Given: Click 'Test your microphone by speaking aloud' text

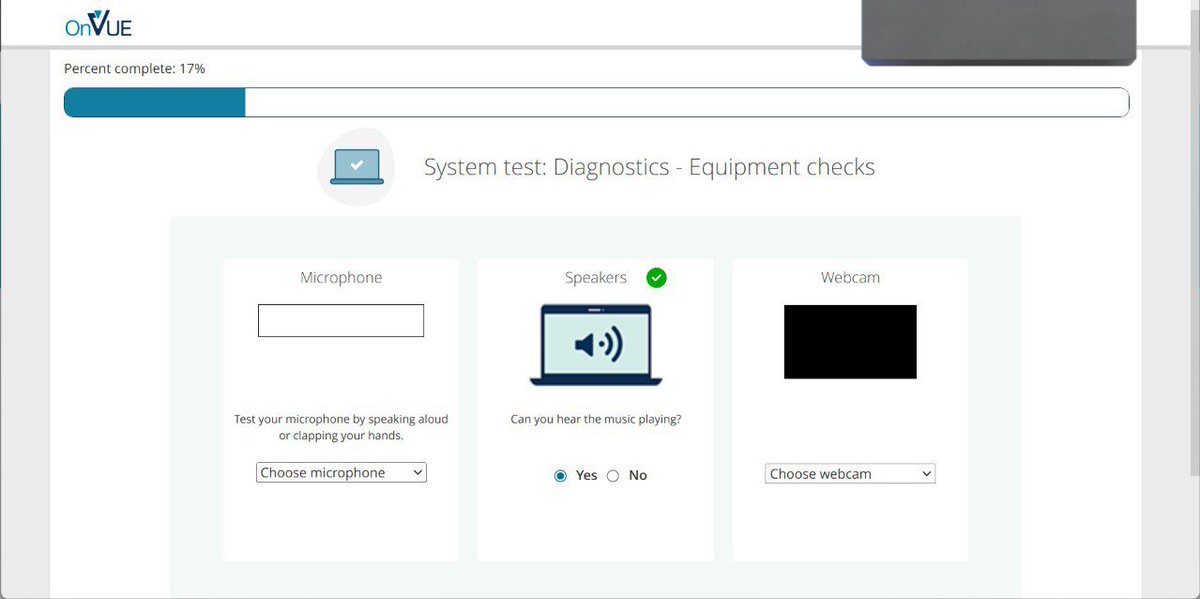Looking at the screenshot, I should coord(341,420).
